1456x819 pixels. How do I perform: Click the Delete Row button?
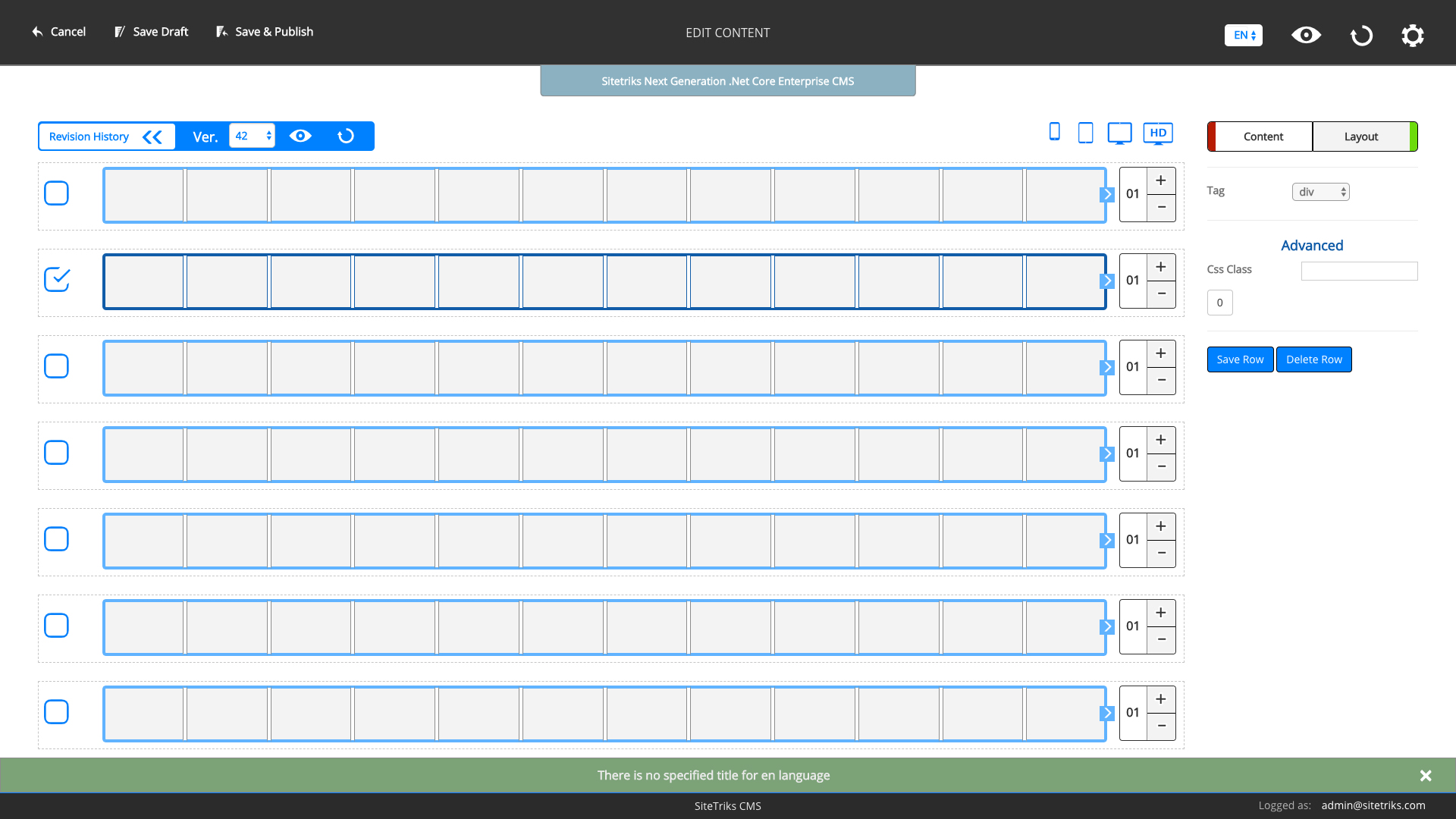1313,359
